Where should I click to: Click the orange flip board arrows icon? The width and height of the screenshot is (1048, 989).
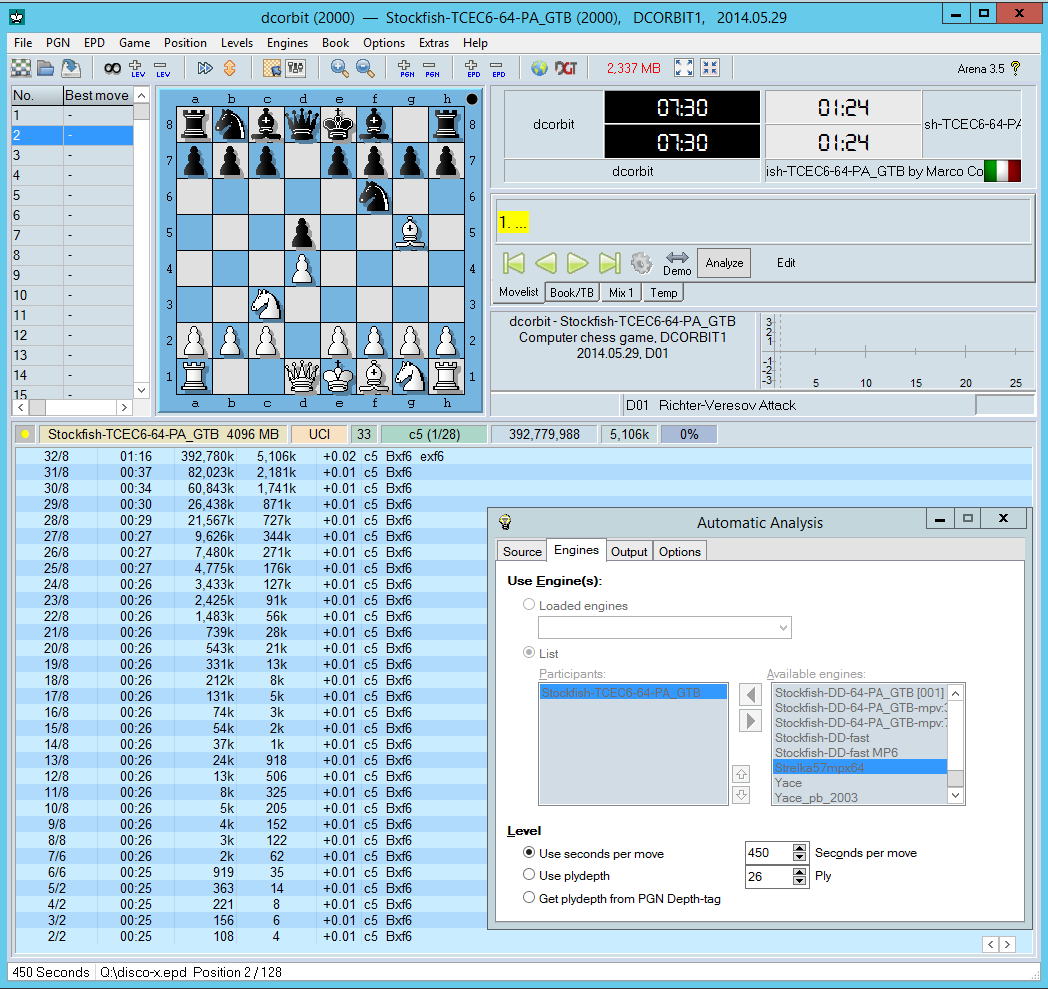(229, 68)
